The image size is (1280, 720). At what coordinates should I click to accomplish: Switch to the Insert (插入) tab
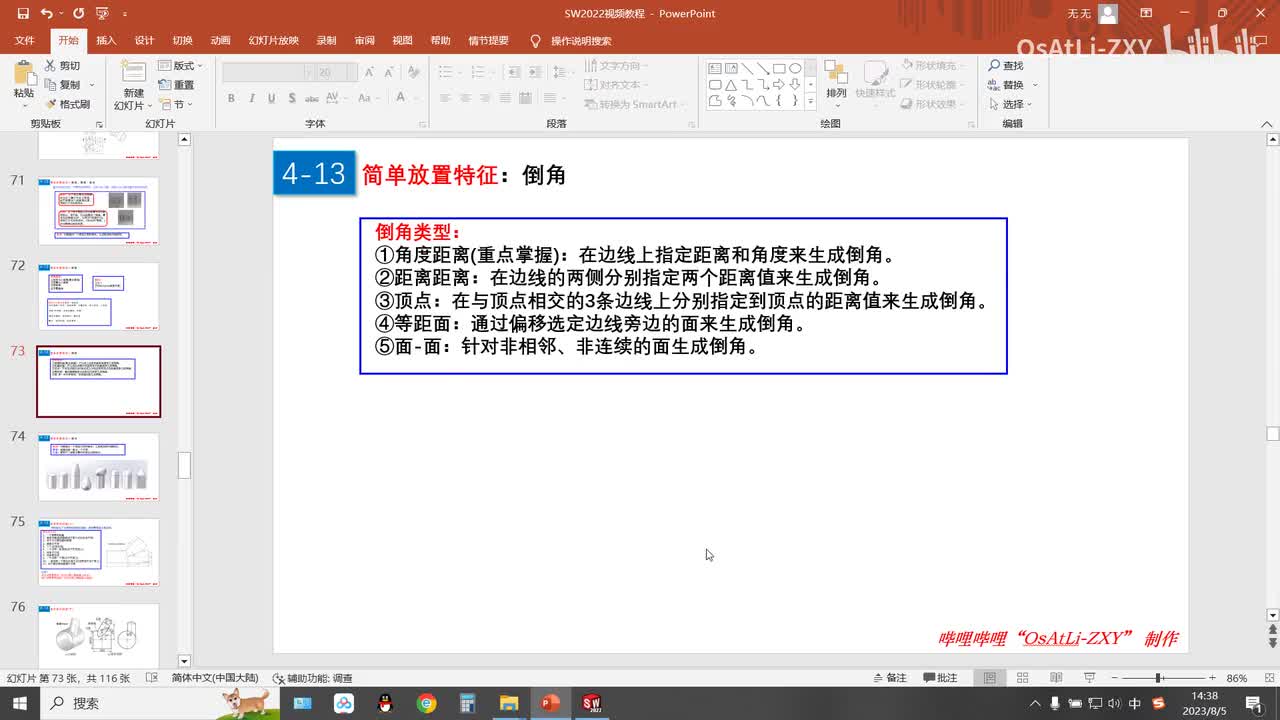pyautogui.click(x=106, y=41)
